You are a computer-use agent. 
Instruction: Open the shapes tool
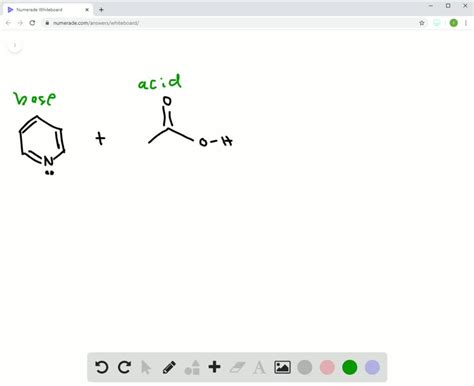tap(192, 367)
